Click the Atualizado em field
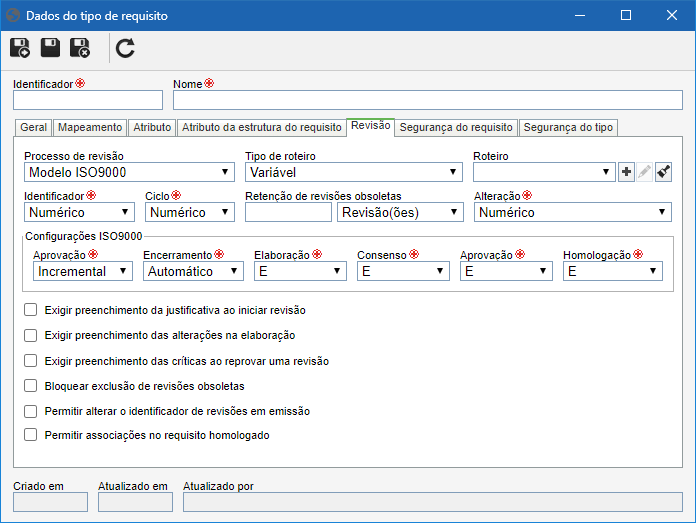Image resolution: width=696 pixels, height=523 pixels. pyautogui.click(x=135, y=502)
